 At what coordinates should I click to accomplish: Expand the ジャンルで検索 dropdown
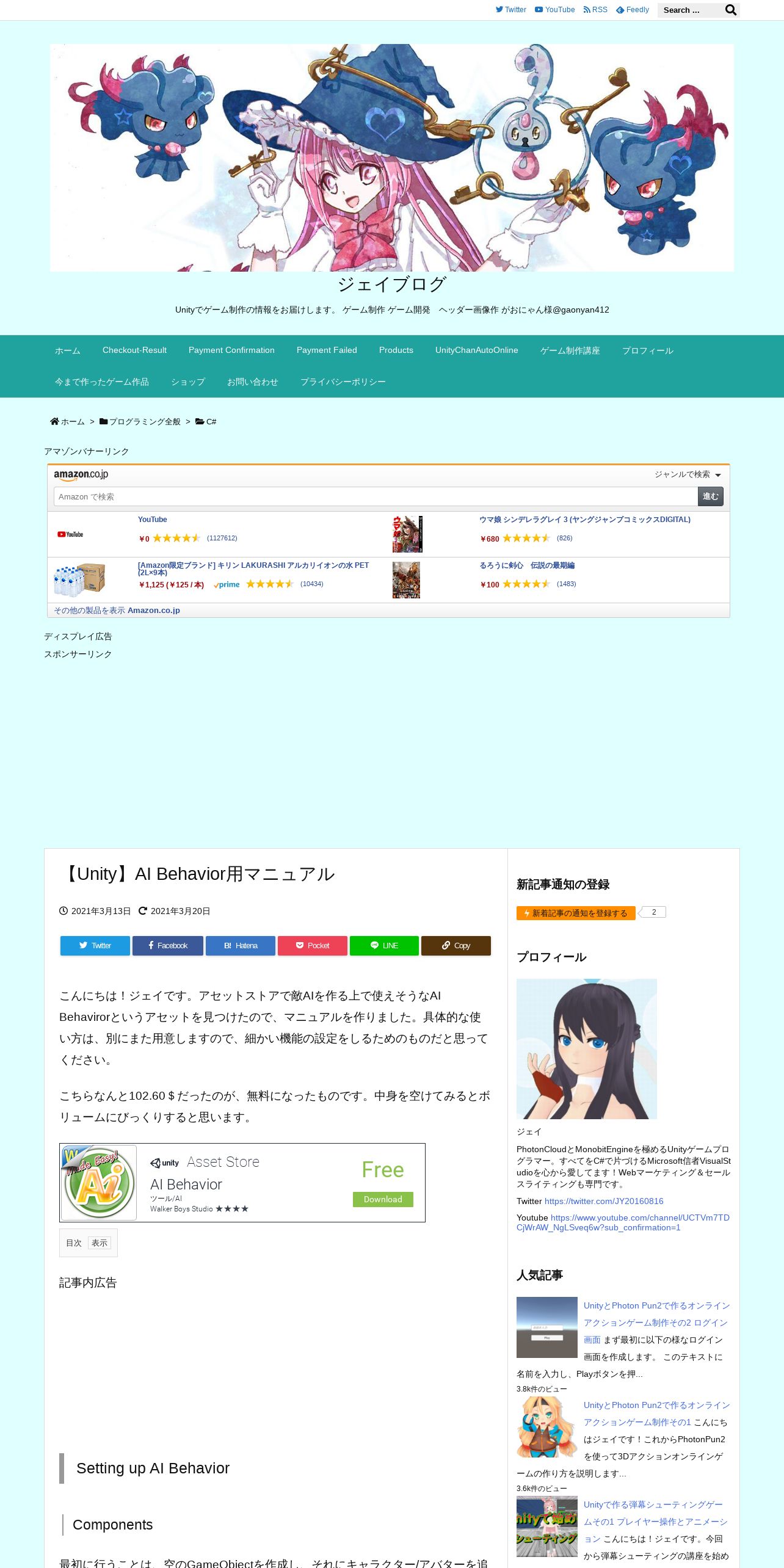[x=688, y=474]
